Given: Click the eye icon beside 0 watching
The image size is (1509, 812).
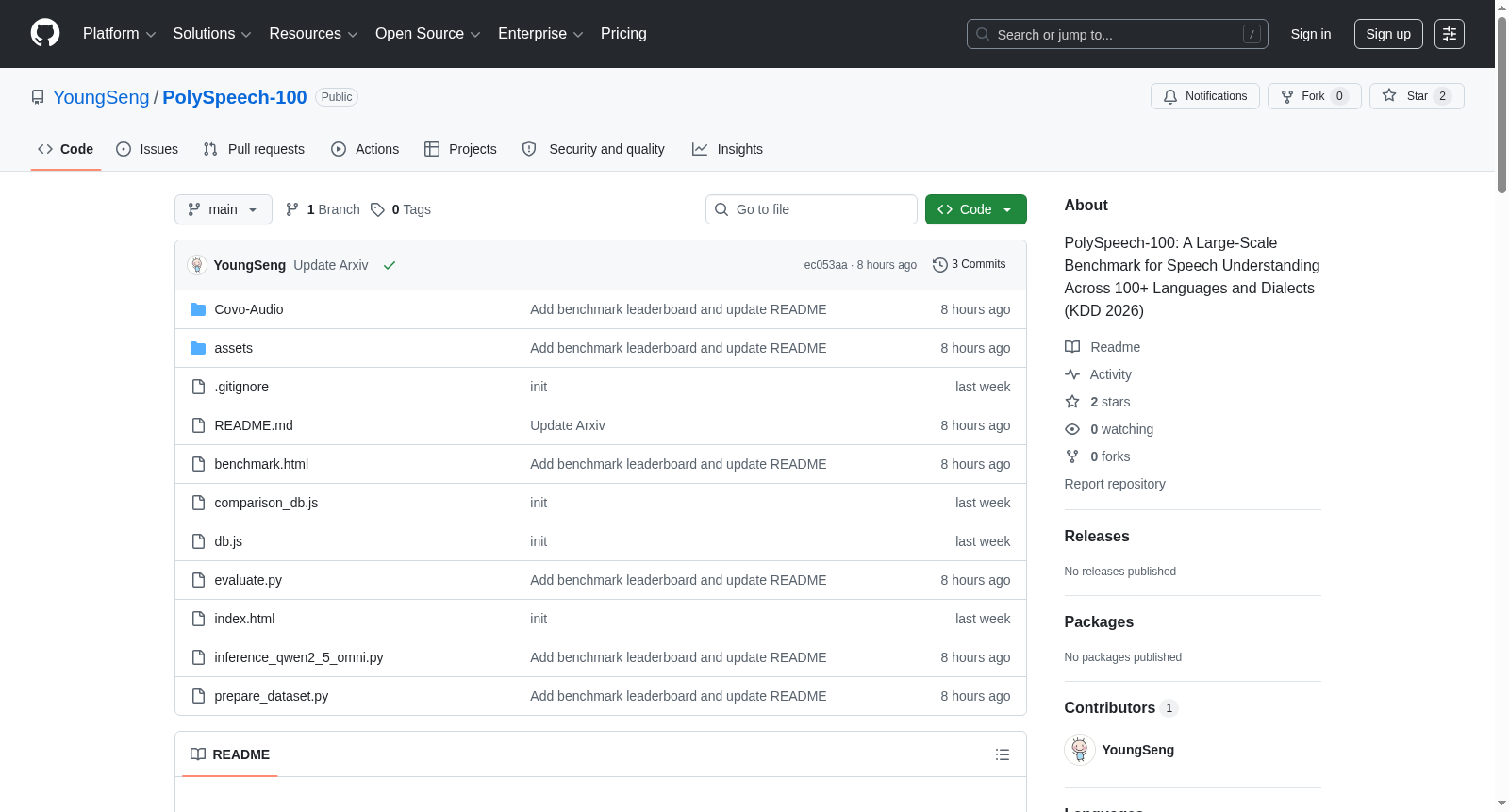Looking at the screenshot, I should pos(1072,429).
